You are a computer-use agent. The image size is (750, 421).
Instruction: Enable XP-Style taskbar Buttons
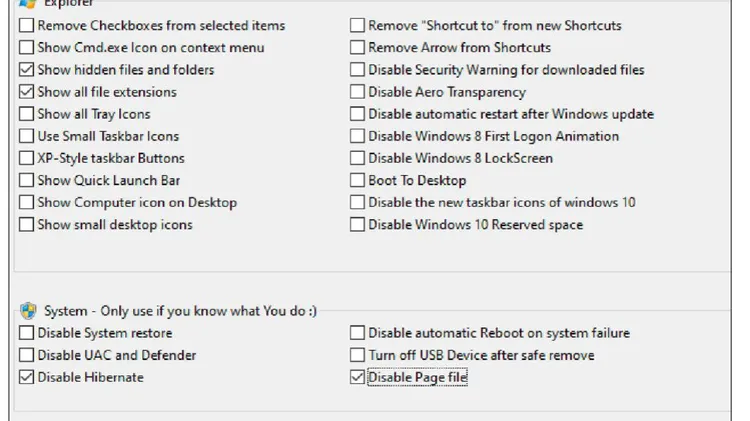(26, 158)
